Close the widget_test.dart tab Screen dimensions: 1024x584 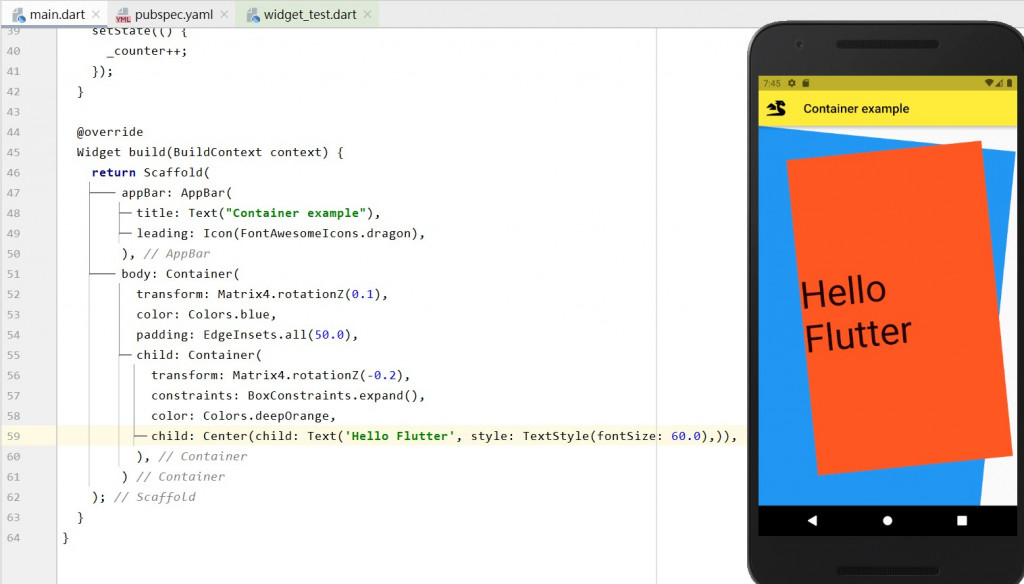click(368, 14)
